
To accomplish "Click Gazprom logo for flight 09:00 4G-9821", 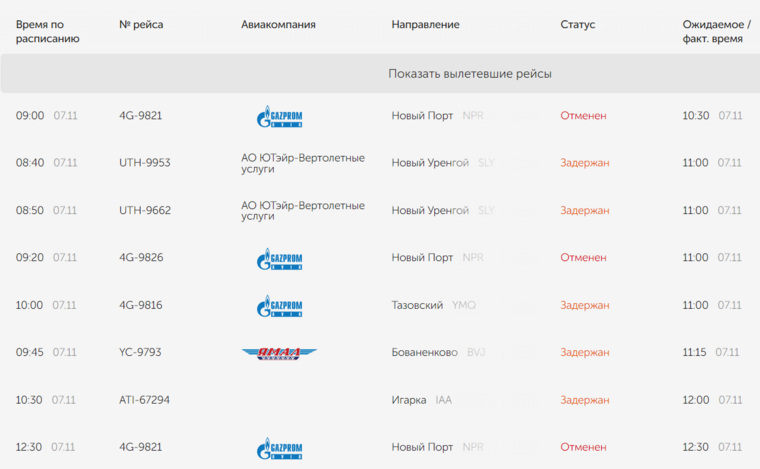I will [x=279, y=116].
